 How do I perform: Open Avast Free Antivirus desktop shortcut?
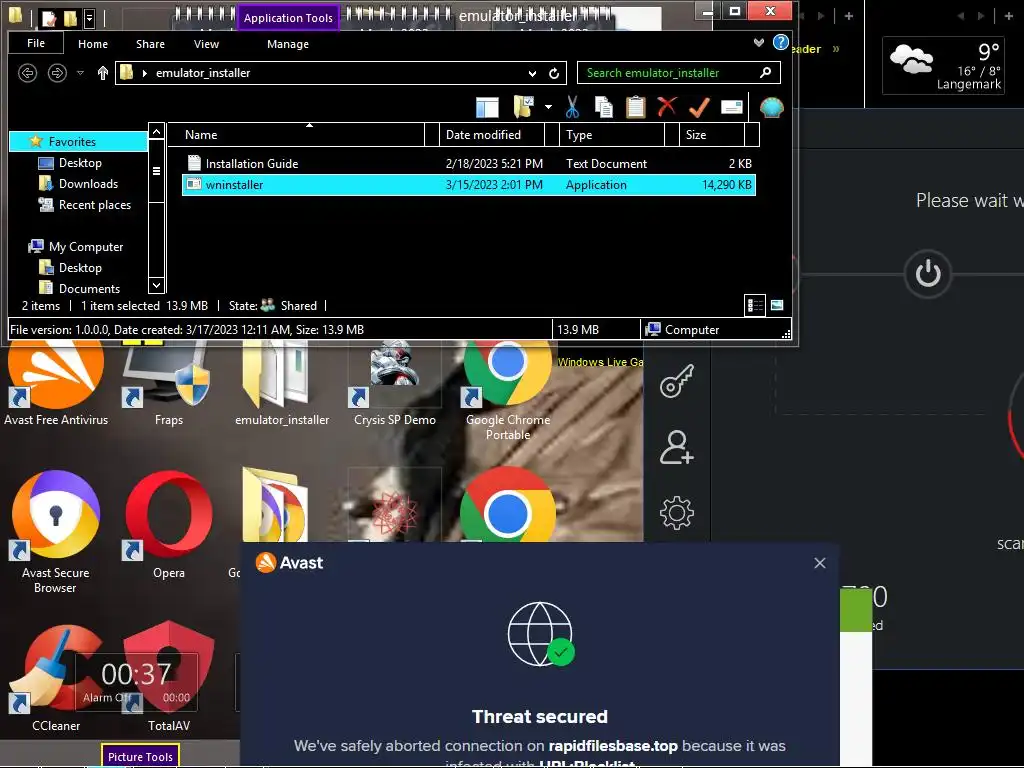click(56, 385)
